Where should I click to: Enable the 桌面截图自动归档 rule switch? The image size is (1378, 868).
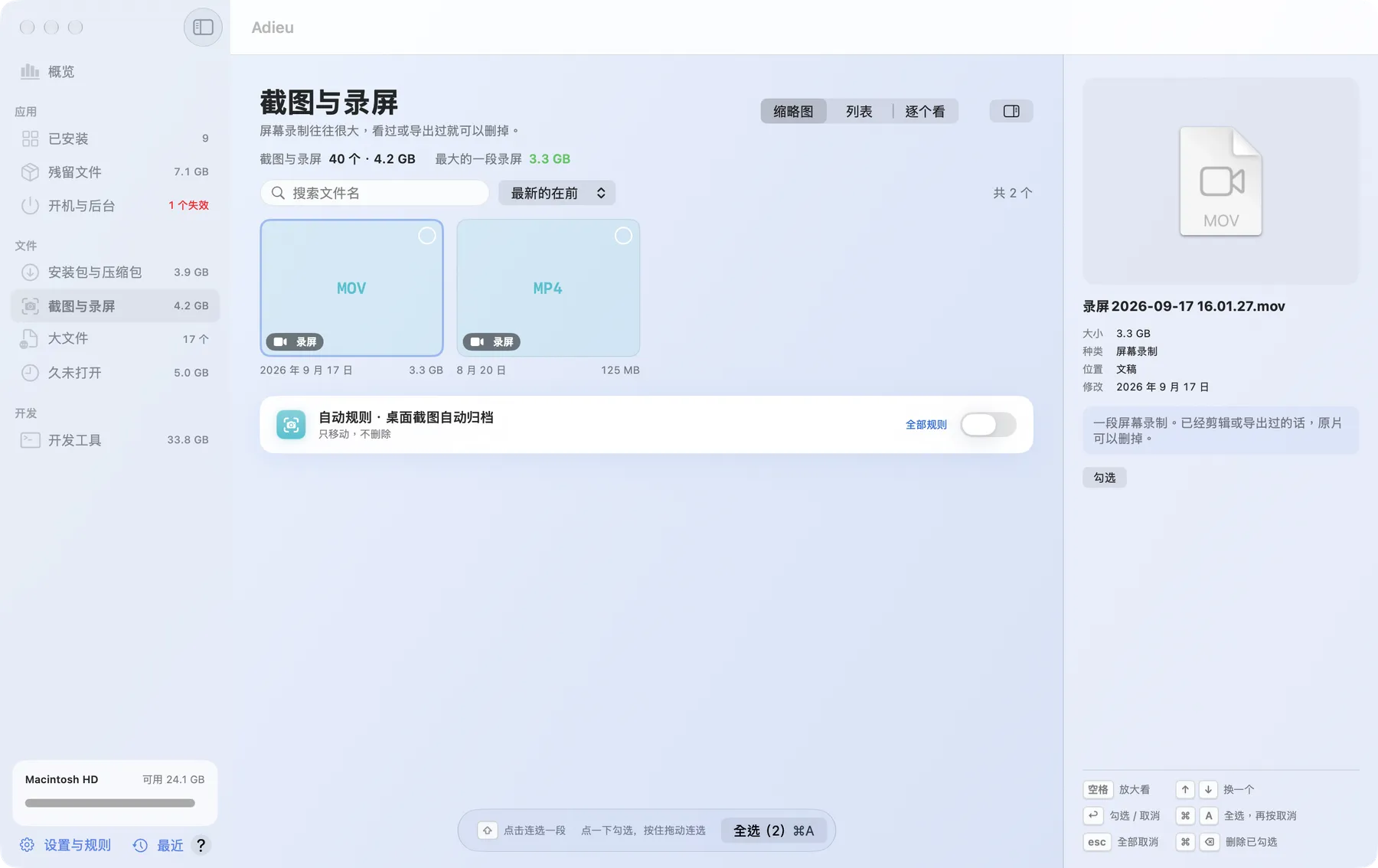coord(988,425)
